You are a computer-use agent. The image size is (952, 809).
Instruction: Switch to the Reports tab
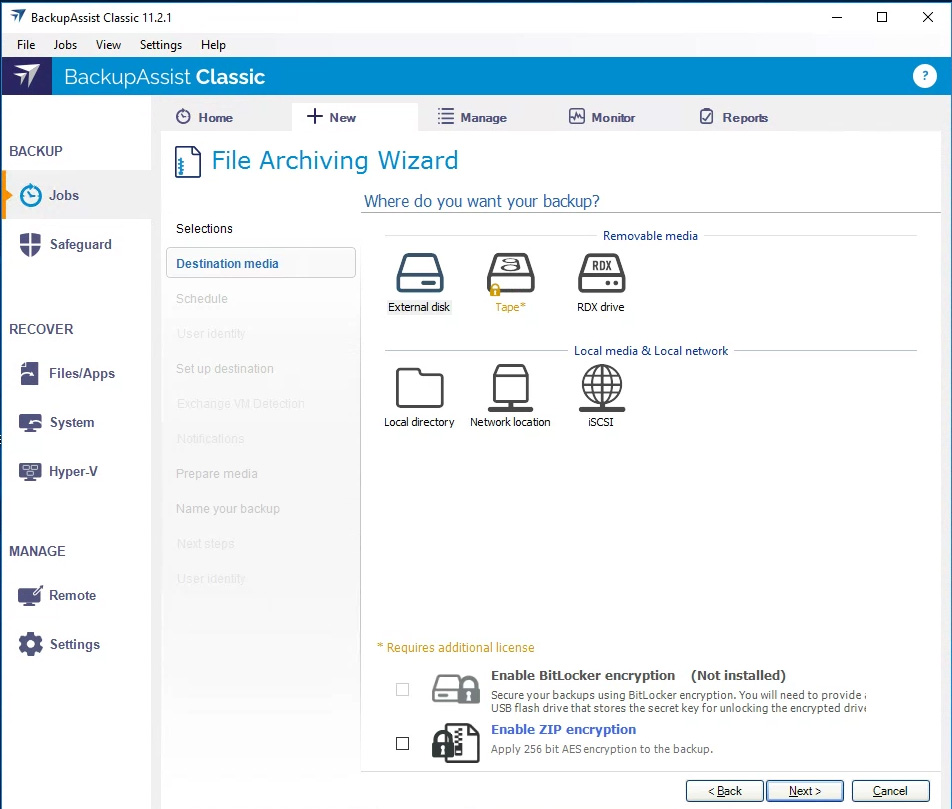click(733, 117)
